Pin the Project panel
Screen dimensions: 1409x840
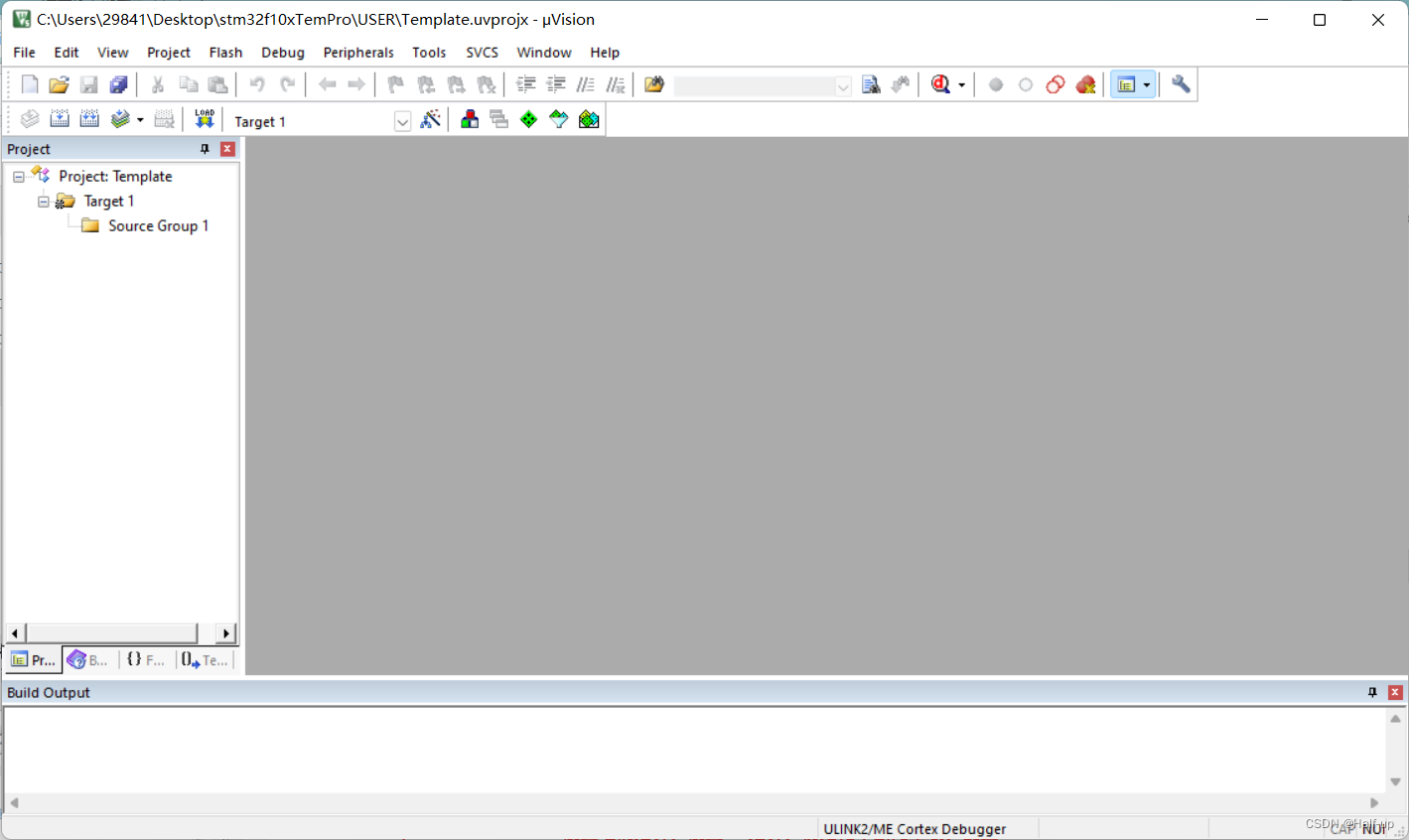click(205, 149)
